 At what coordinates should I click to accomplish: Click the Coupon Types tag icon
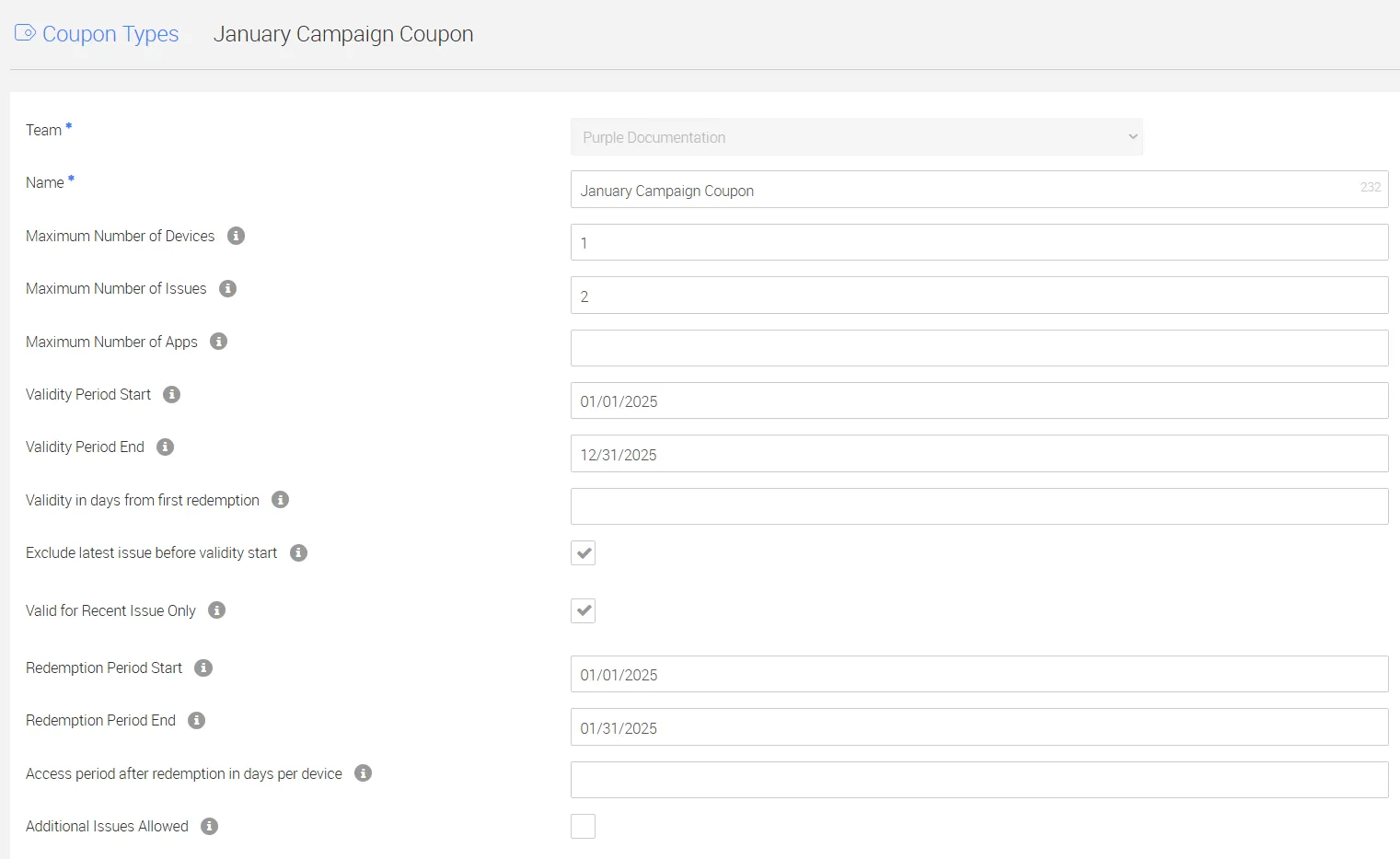(x=25, y=33)
